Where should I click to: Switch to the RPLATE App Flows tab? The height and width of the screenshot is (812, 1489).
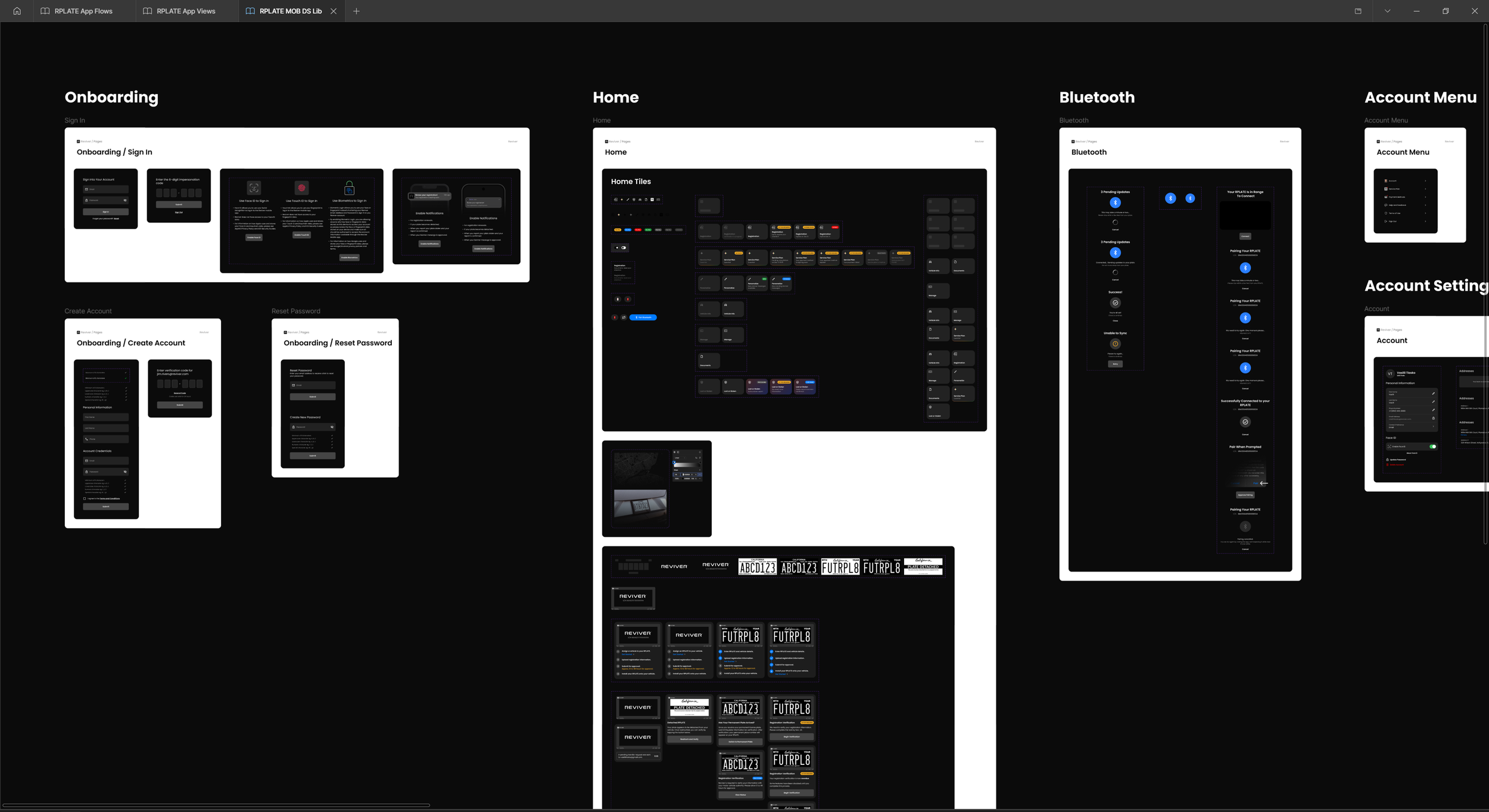pyautogui.click(x=83, y=11)
